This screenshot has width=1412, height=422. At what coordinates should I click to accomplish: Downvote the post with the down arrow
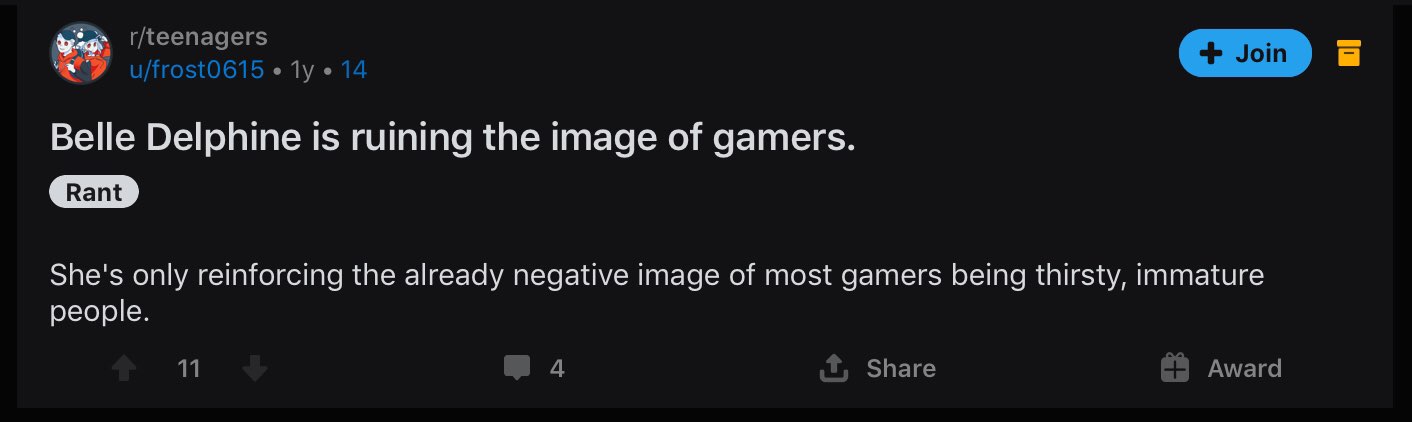[x=255, y=369]
